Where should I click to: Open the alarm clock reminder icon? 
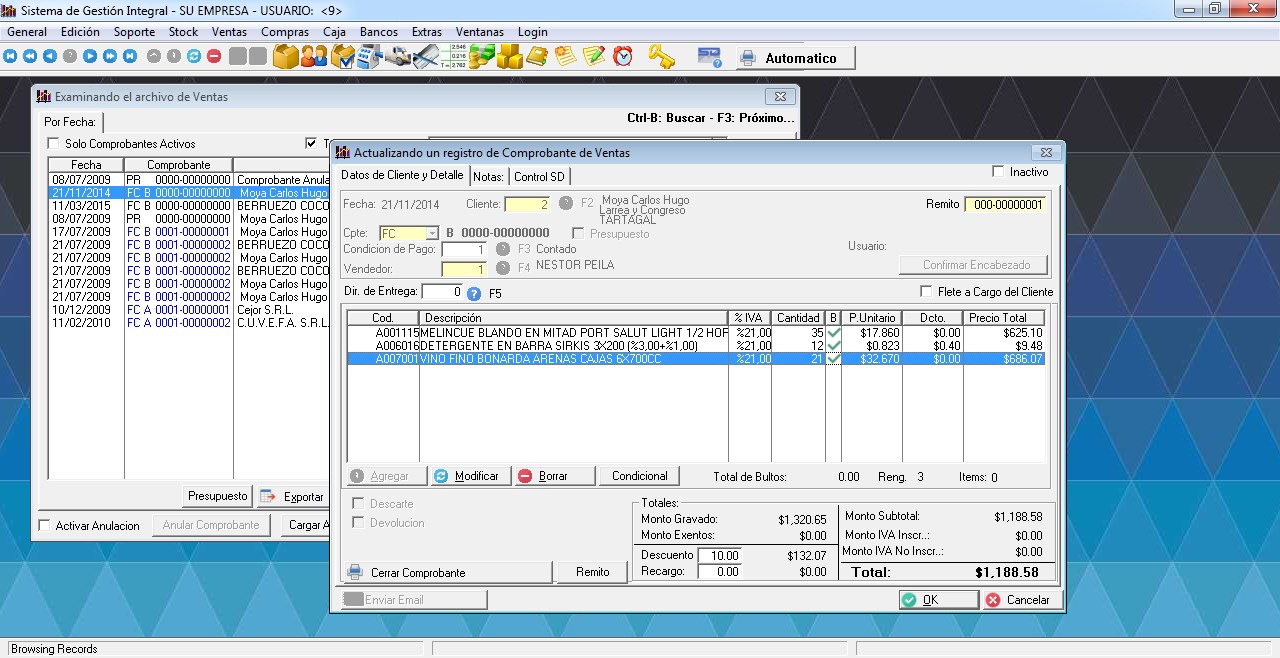click(623, 57)
